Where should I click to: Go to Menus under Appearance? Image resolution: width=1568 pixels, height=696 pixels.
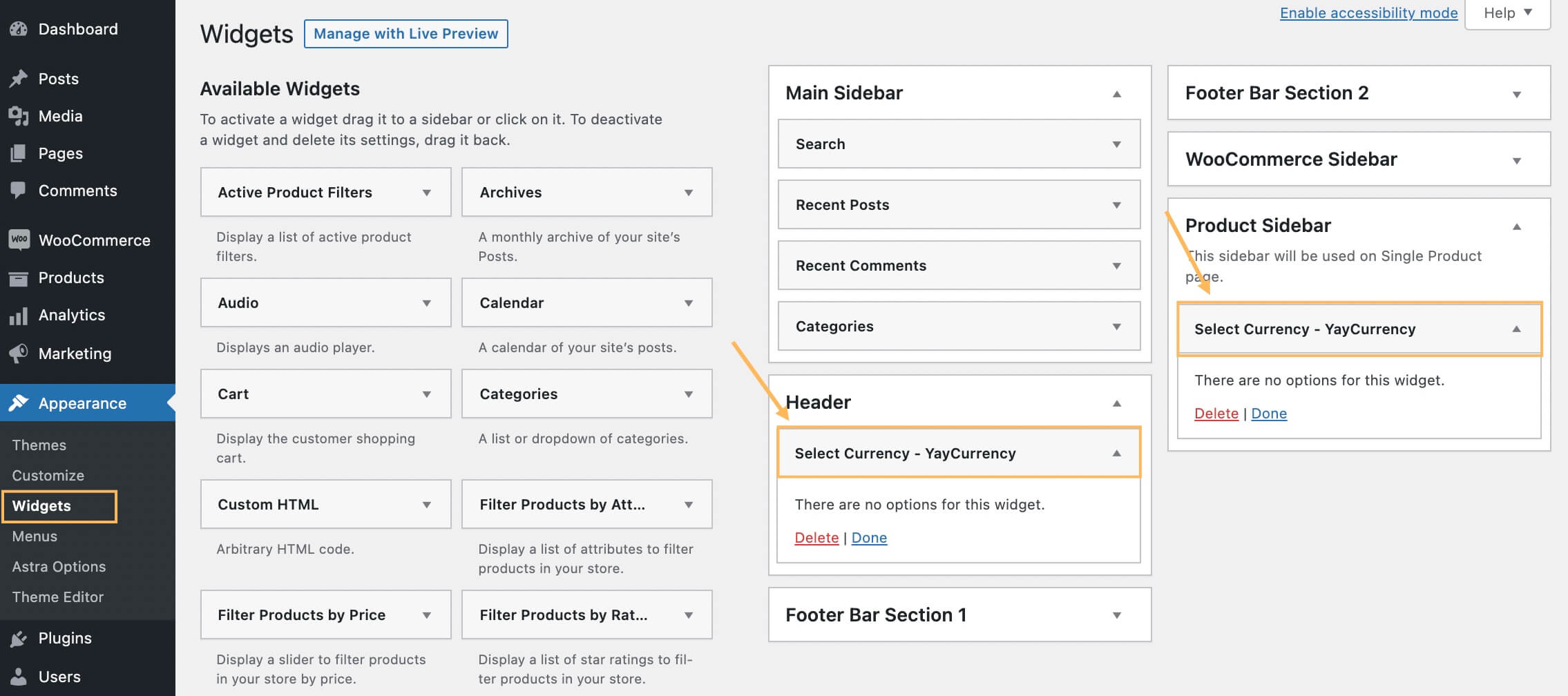pyautogui.click(x=35, y=536)
